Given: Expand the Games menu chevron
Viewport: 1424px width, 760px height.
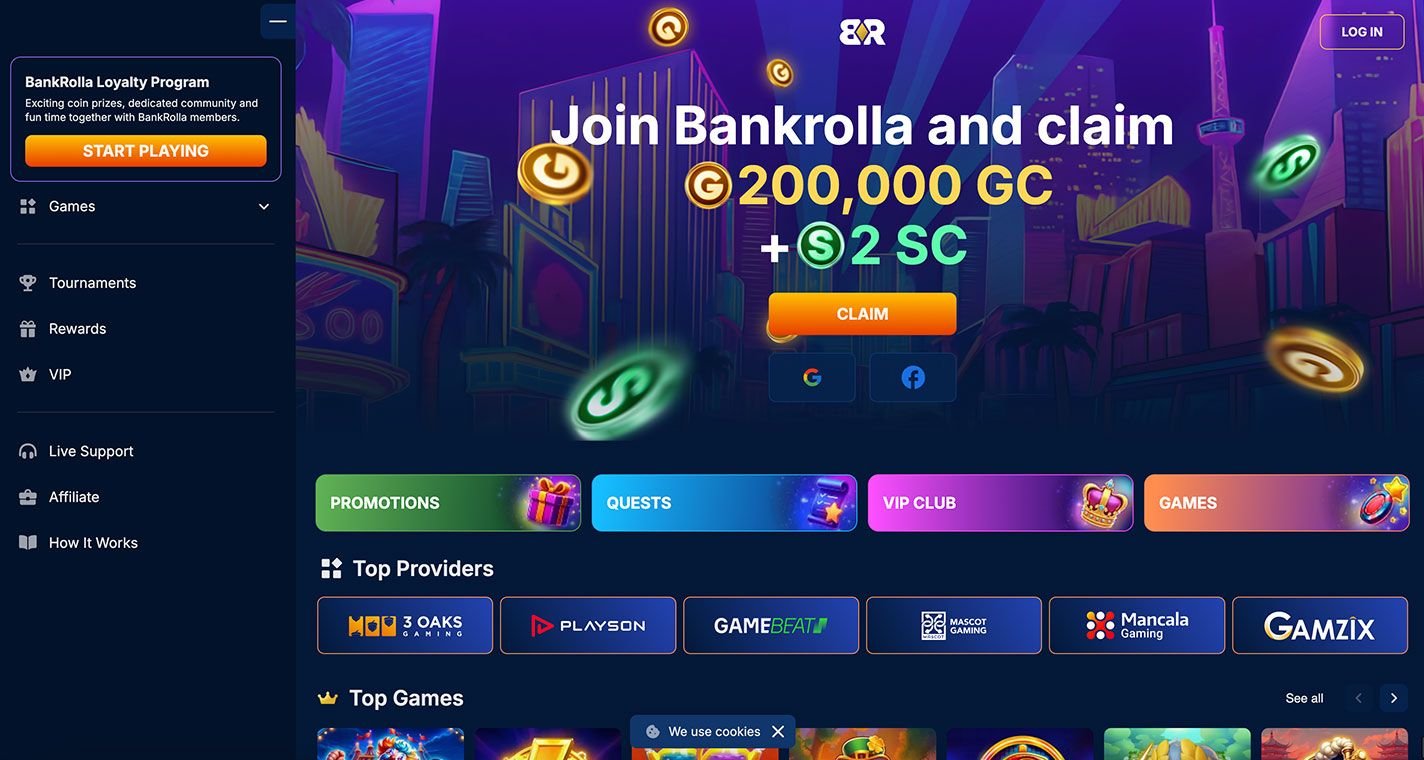Looking at the screenshot, I should coord(264,207).
